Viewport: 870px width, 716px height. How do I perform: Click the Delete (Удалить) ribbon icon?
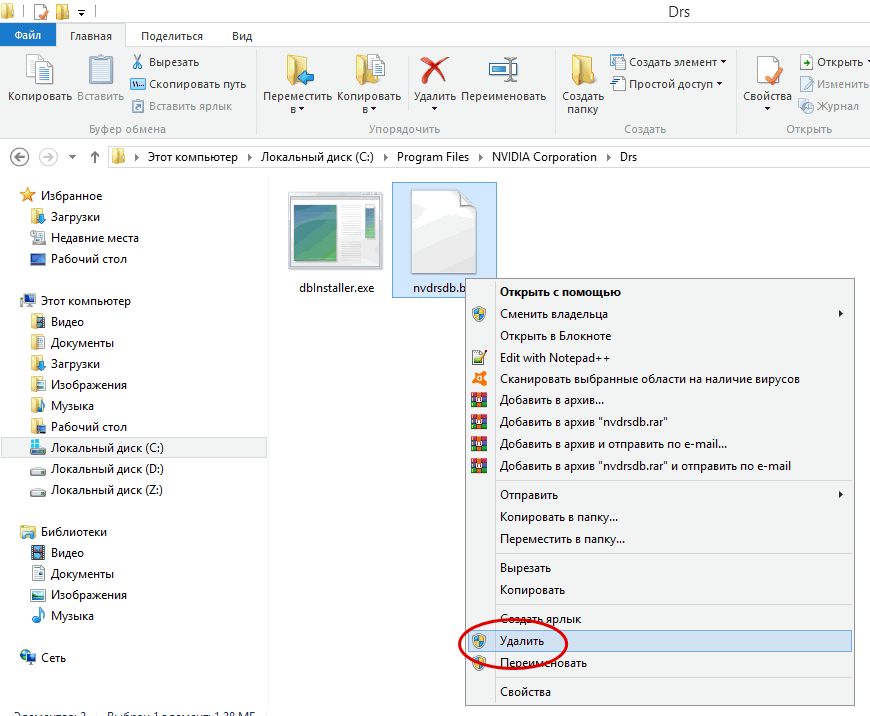click(434, 71)
